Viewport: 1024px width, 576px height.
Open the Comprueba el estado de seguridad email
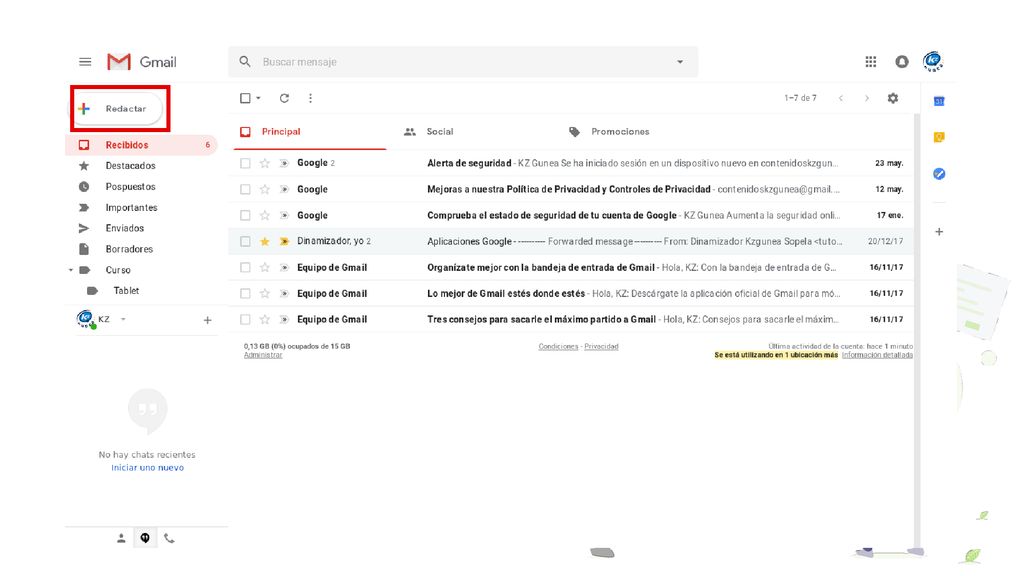click(573, 216)
